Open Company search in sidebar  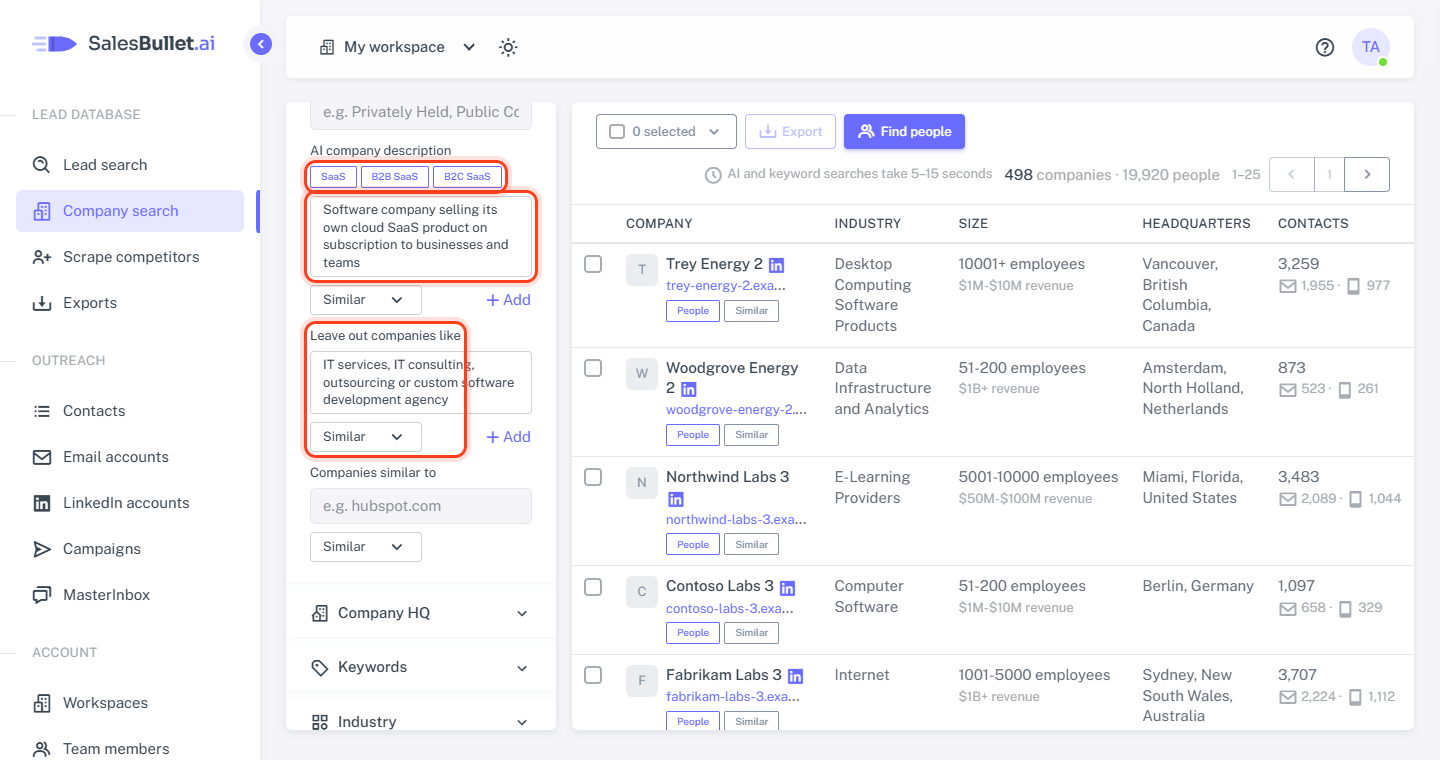point(130,211)
